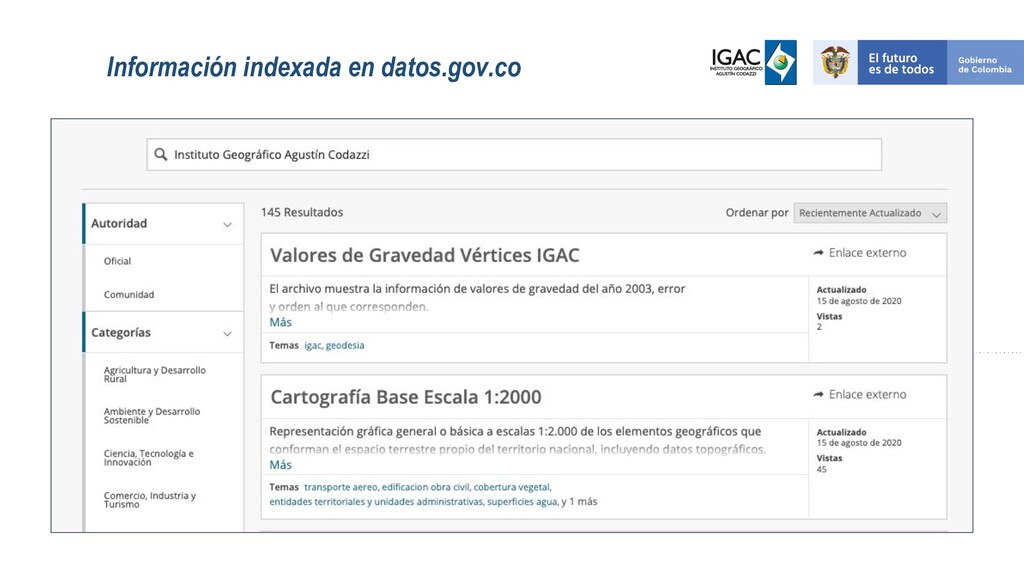Image resolution: width=1024 pixels, height=576 pixels.
Task: Open Cartografía Base Escala 1:2000 dataset
Action: (406, 397)
